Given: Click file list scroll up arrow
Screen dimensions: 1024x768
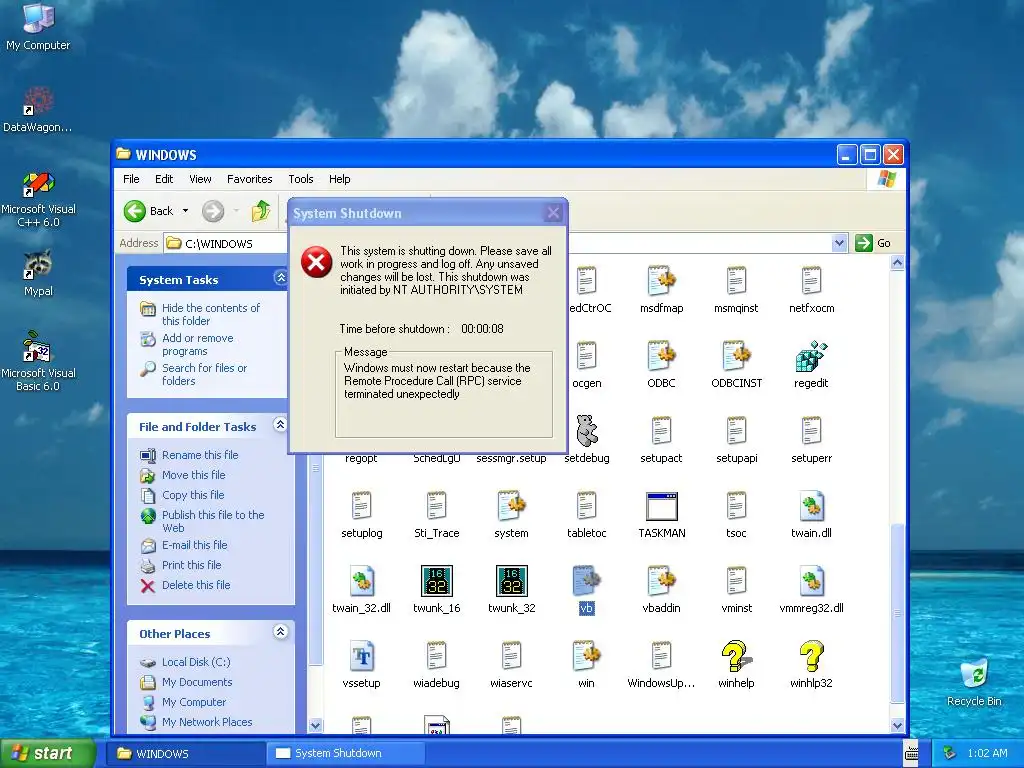Looking at the screenshot, I should click(897, 263).
